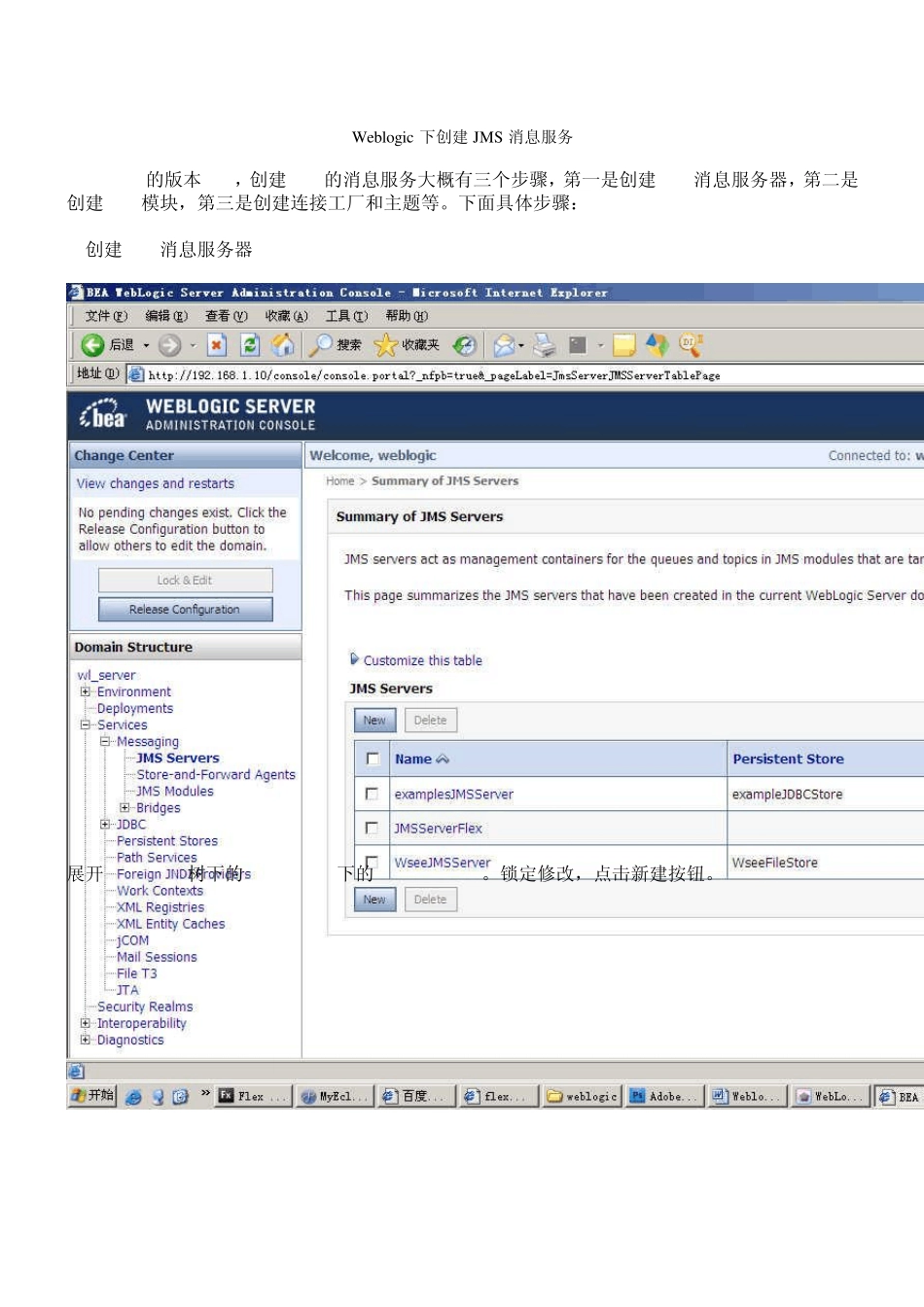The width and height of the screenshot is (924, 1307).
Task: Open the Mail envelope toolbar icon
Action: click(x=504, y=345)
